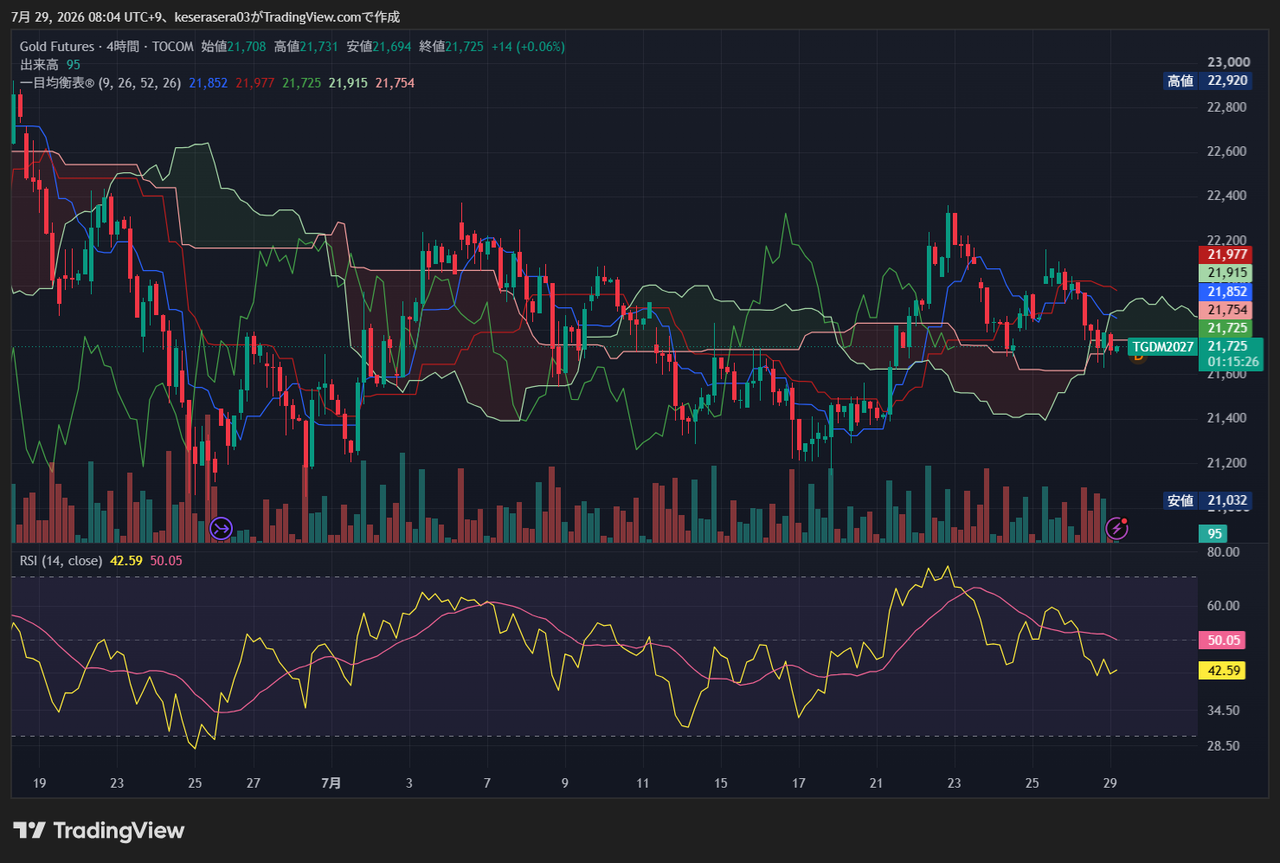This screenshot has height=863, width=1280.
Task: Click the 安値 21,032 low price label
Action: 1208,500
